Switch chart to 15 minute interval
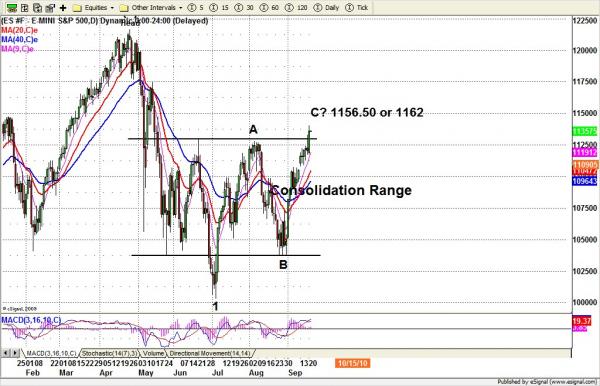Viewport: 600px width, 386px height. 220,8
